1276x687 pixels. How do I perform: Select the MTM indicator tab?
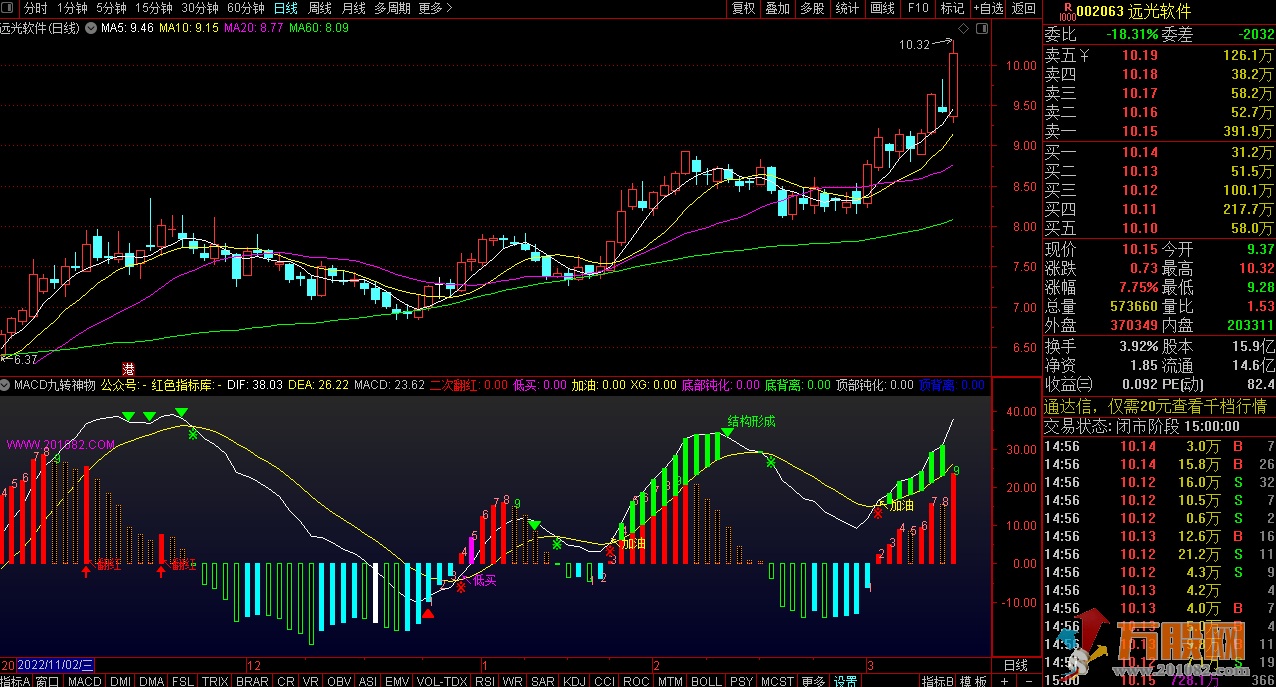point(671,680)
